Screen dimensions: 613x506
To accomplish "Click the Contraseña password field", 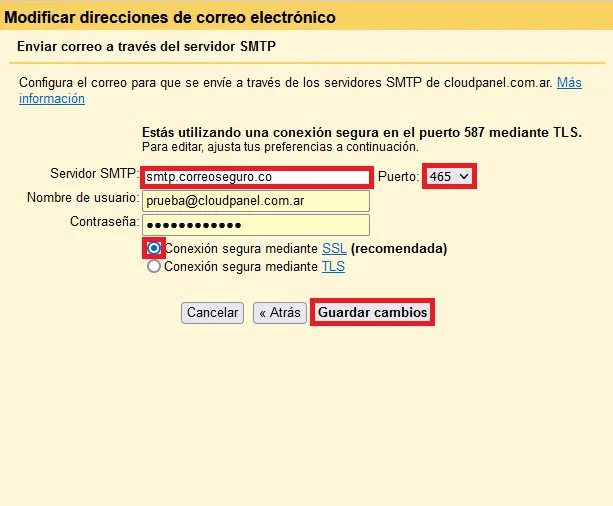I will coord(255,225).
